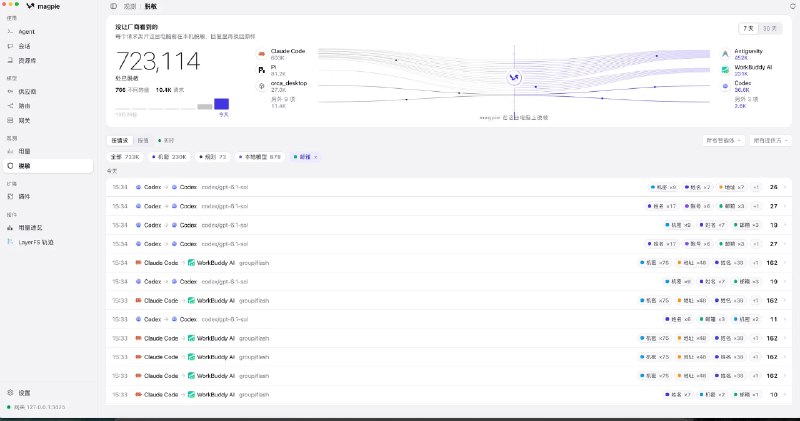Select the highlighted view tab above the filter chips
The height and width of the screenshot is (421, 800).
tap(120, 140)
